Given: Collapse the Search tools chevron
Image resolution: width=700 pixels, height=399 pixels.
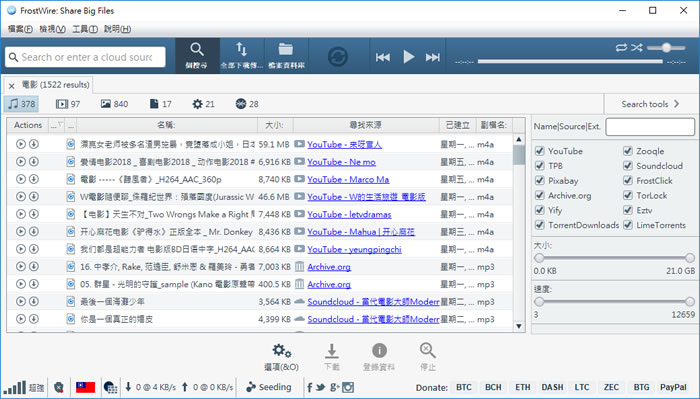Looking at the screenshot, I should click(677, 104).
